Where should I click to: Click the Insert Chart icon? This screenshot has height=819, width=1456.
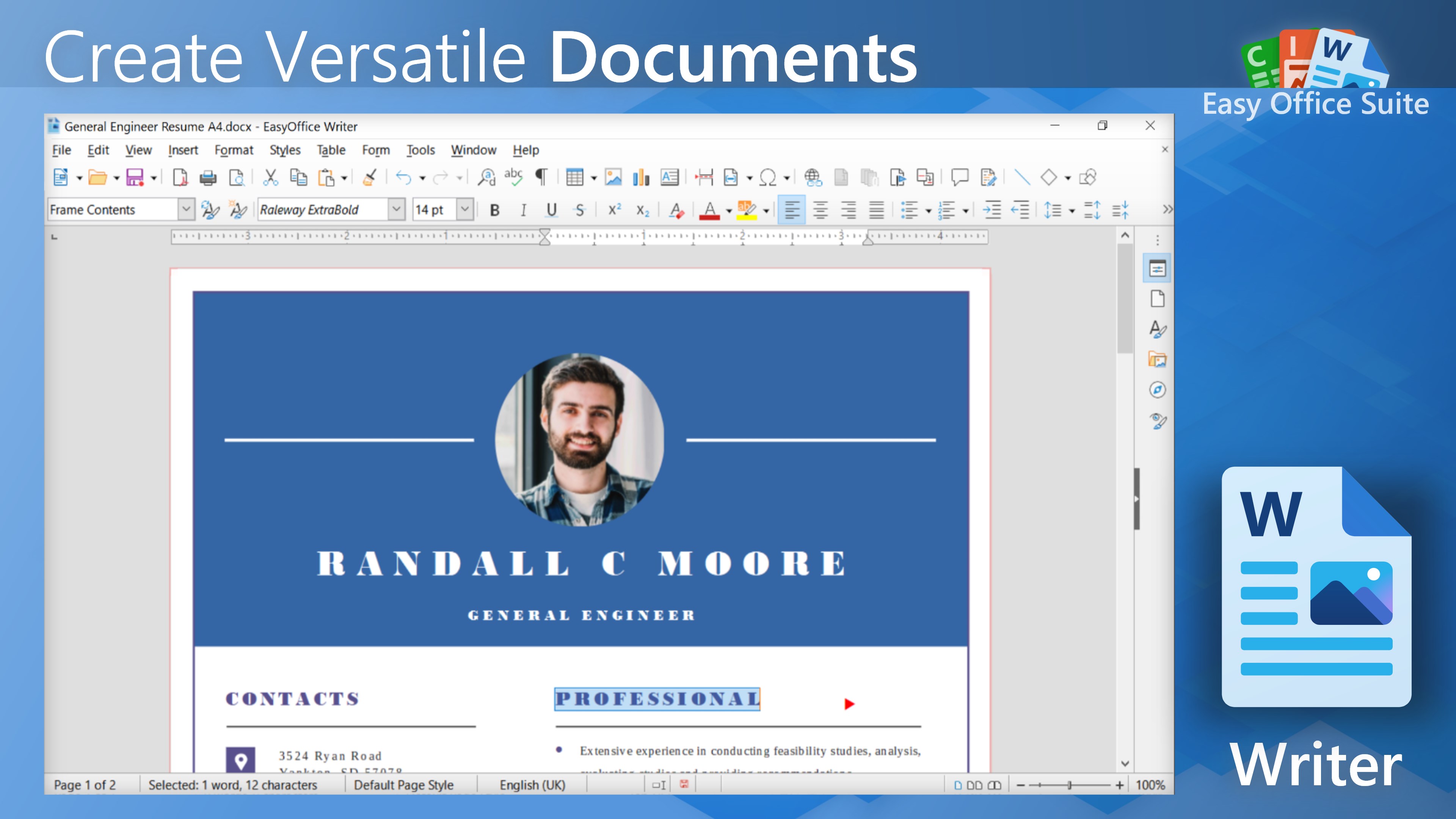[640, 178]
